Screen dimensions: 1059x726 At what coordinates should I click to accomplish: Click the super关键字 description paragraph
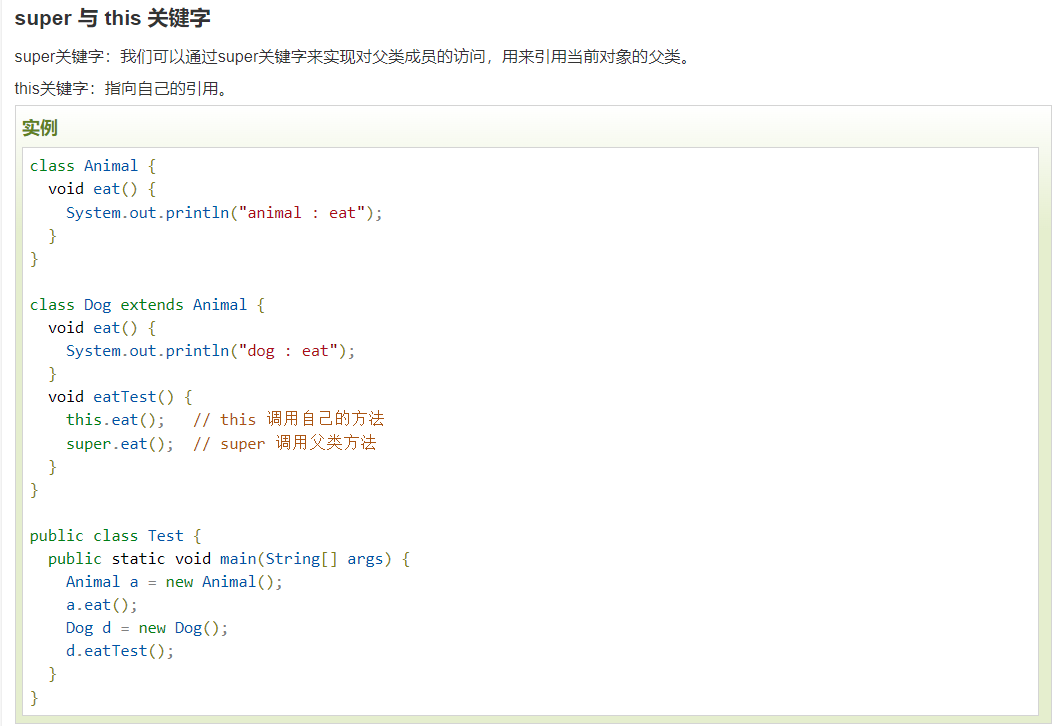click(352, 57)
